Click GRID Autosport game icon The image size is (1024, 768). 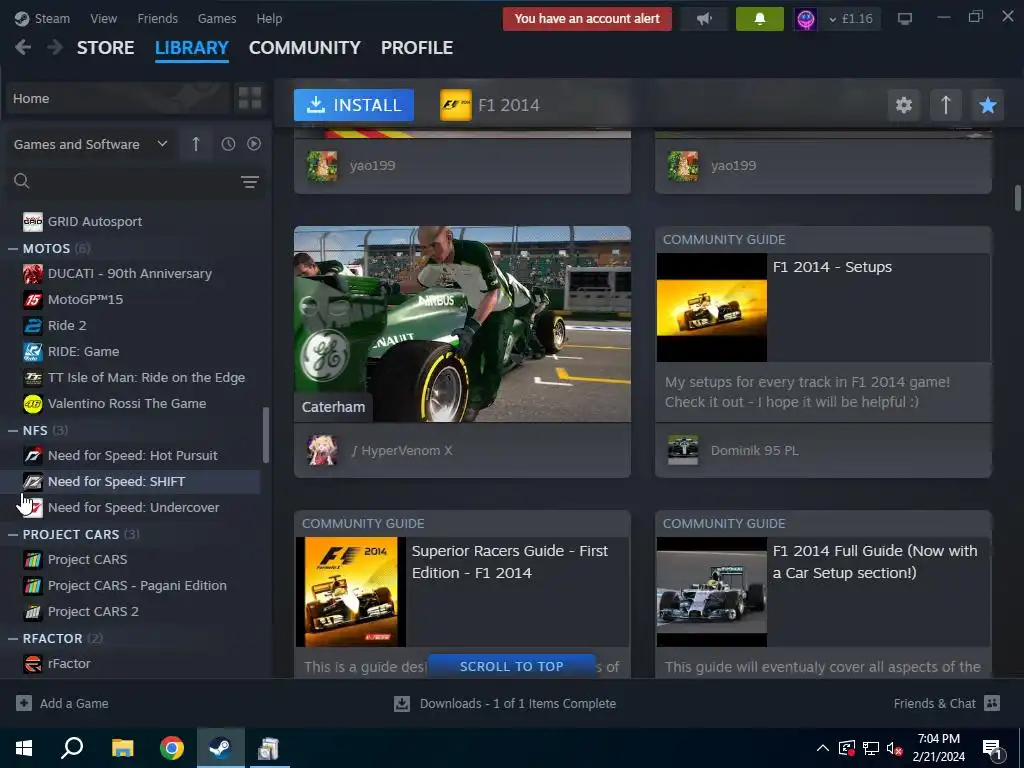(33, 221)
